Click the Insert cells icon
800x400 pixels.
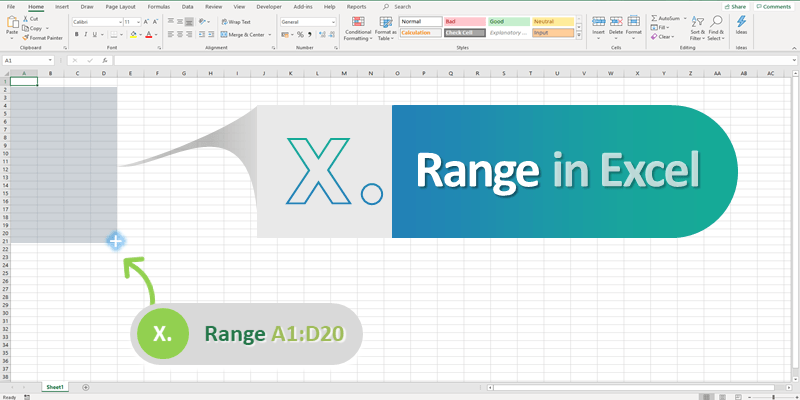(598, 21)
